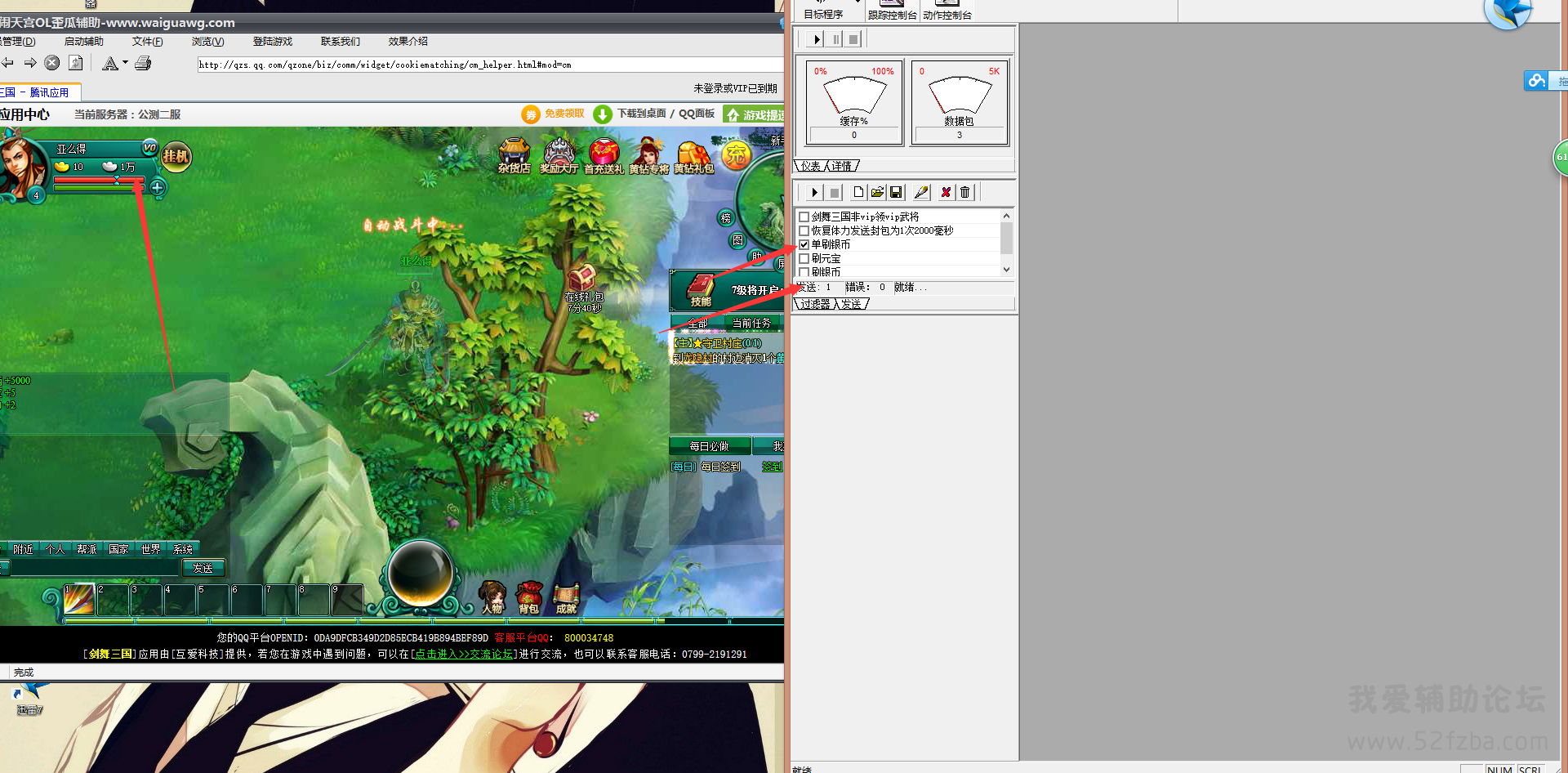Screen dimensions: 1568x773
Task: Open send list file folder icon
Action: 877,192
